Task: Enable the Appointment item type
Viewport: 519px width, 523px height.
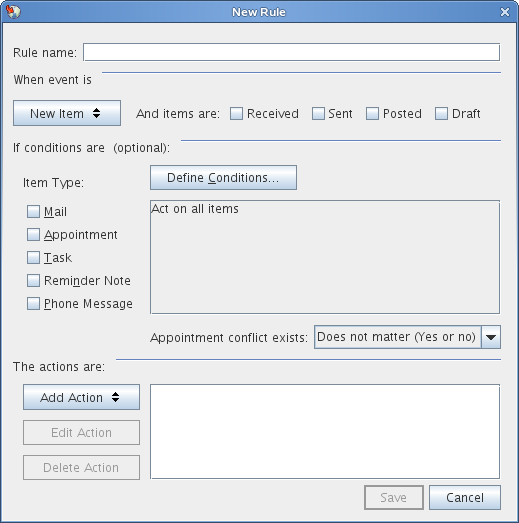Action: point(33,234)
